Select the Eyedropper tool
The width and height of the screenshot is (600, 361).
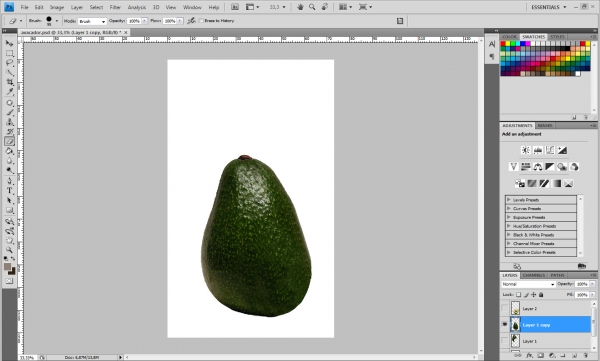9,92
